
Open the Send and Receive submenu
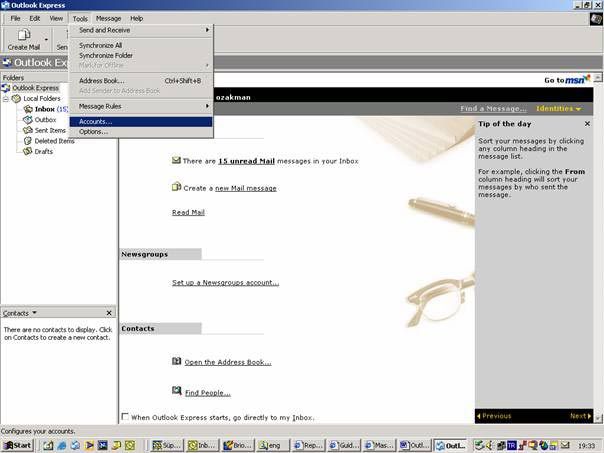(141, 30)
